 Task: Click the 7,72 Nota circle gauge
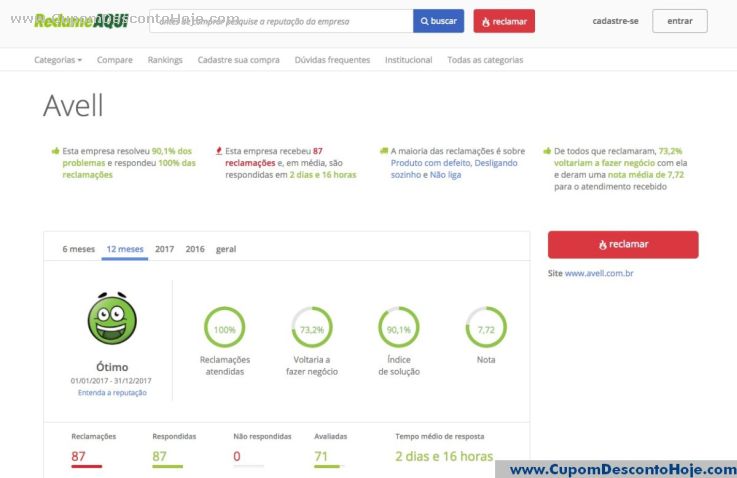[486, 327]
